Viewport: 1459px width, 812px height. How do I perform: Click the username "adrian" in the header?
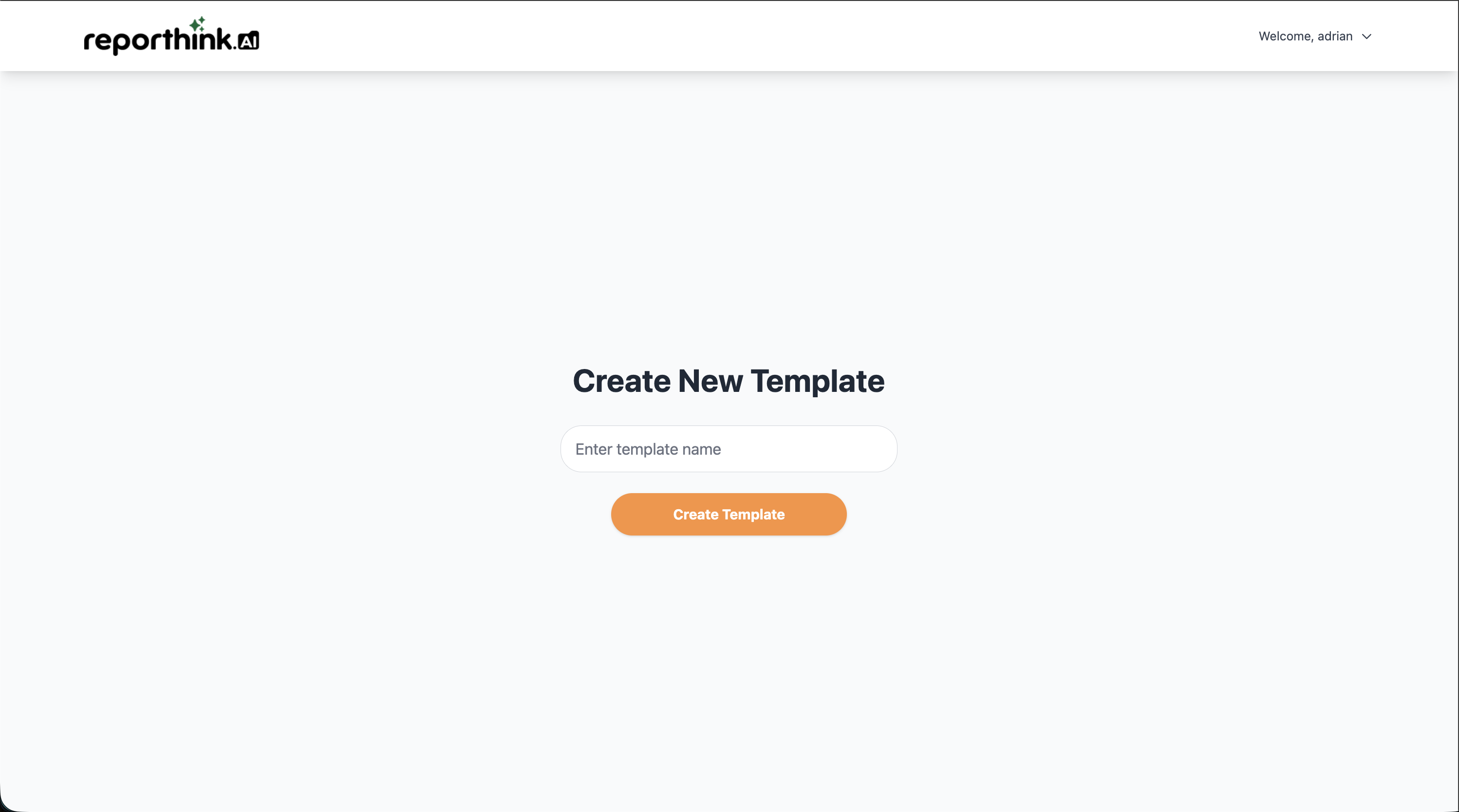(x=1334, y=36)
